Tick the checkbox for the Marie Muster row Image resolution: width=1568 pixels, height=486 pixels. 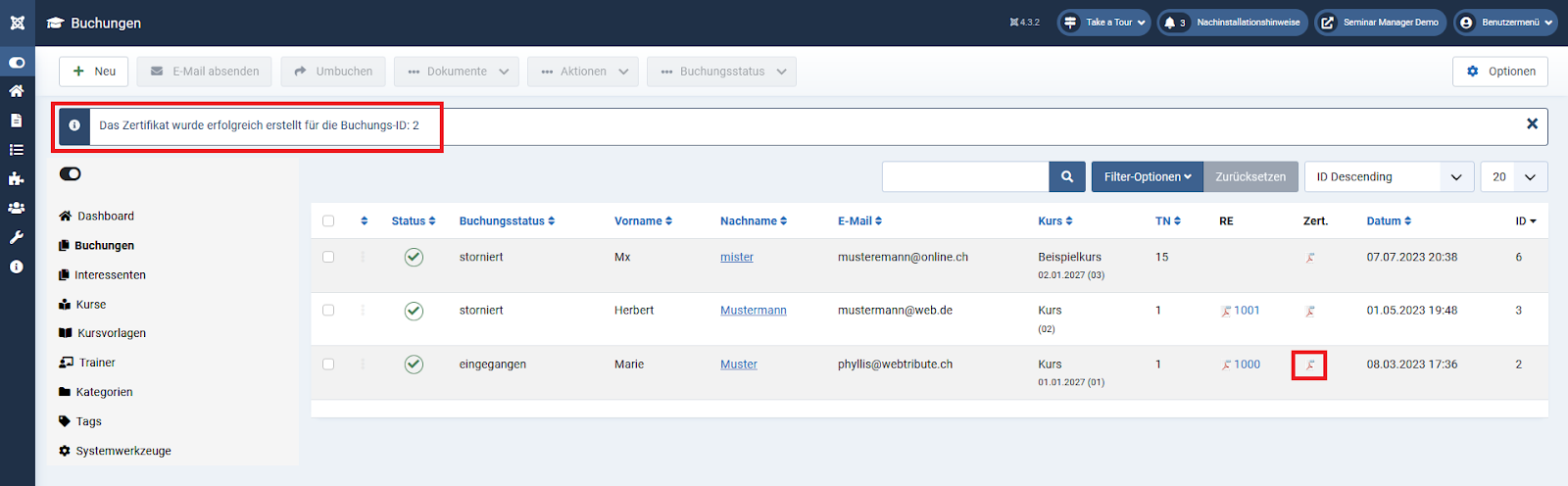pos(328,364)
